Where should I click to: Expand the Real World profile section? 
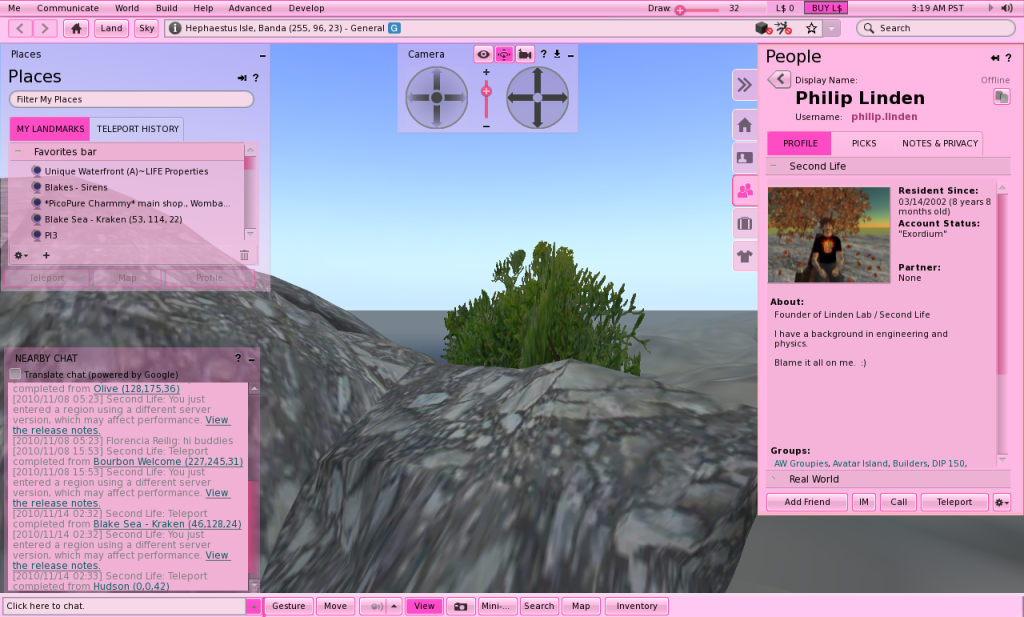click(774, 479)
